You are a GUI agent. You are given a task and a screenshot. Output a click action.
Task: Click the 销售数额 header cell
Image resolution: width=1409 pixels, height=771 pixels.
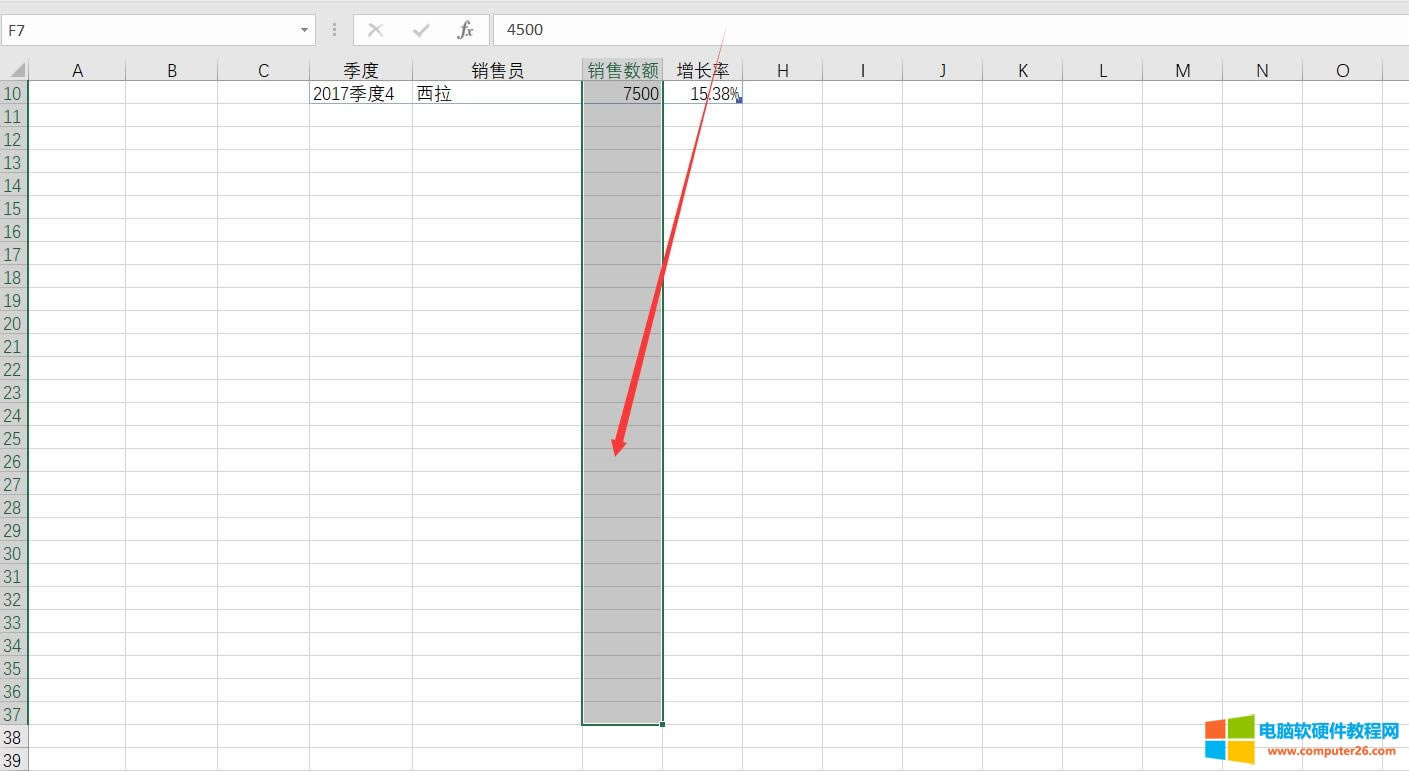(x=622, y=69)
